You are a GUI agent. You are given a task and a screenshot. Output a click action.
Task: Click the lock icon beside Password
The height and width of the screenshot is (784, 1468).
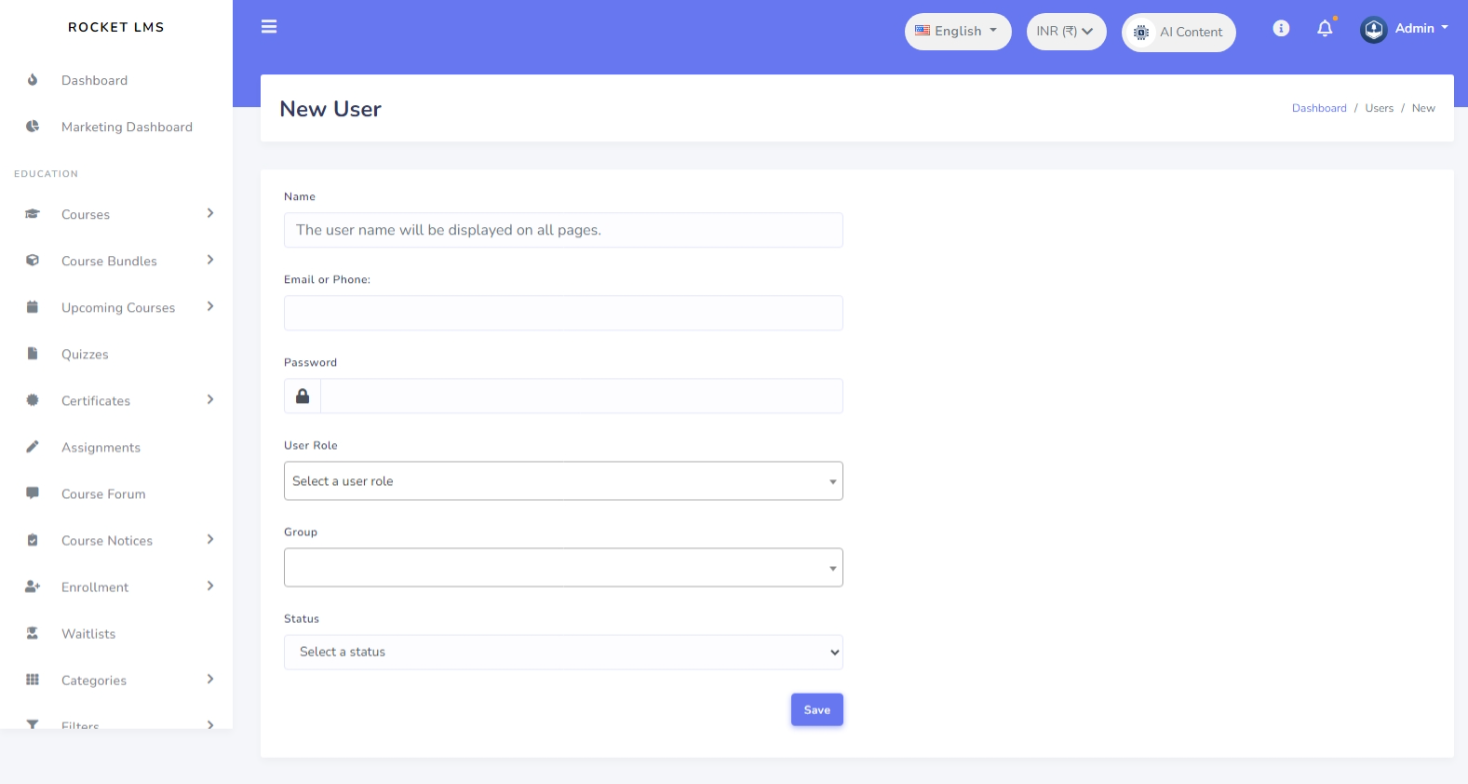click(302, 396)
